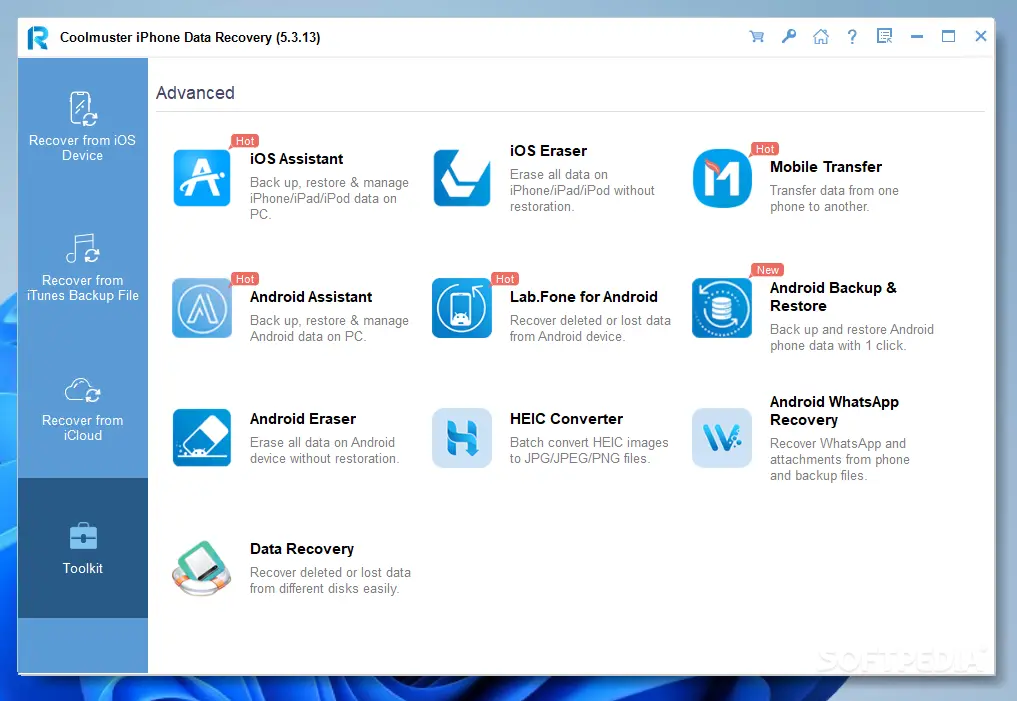
Task: Click the iOS Eraser icon
Action: 462,178
